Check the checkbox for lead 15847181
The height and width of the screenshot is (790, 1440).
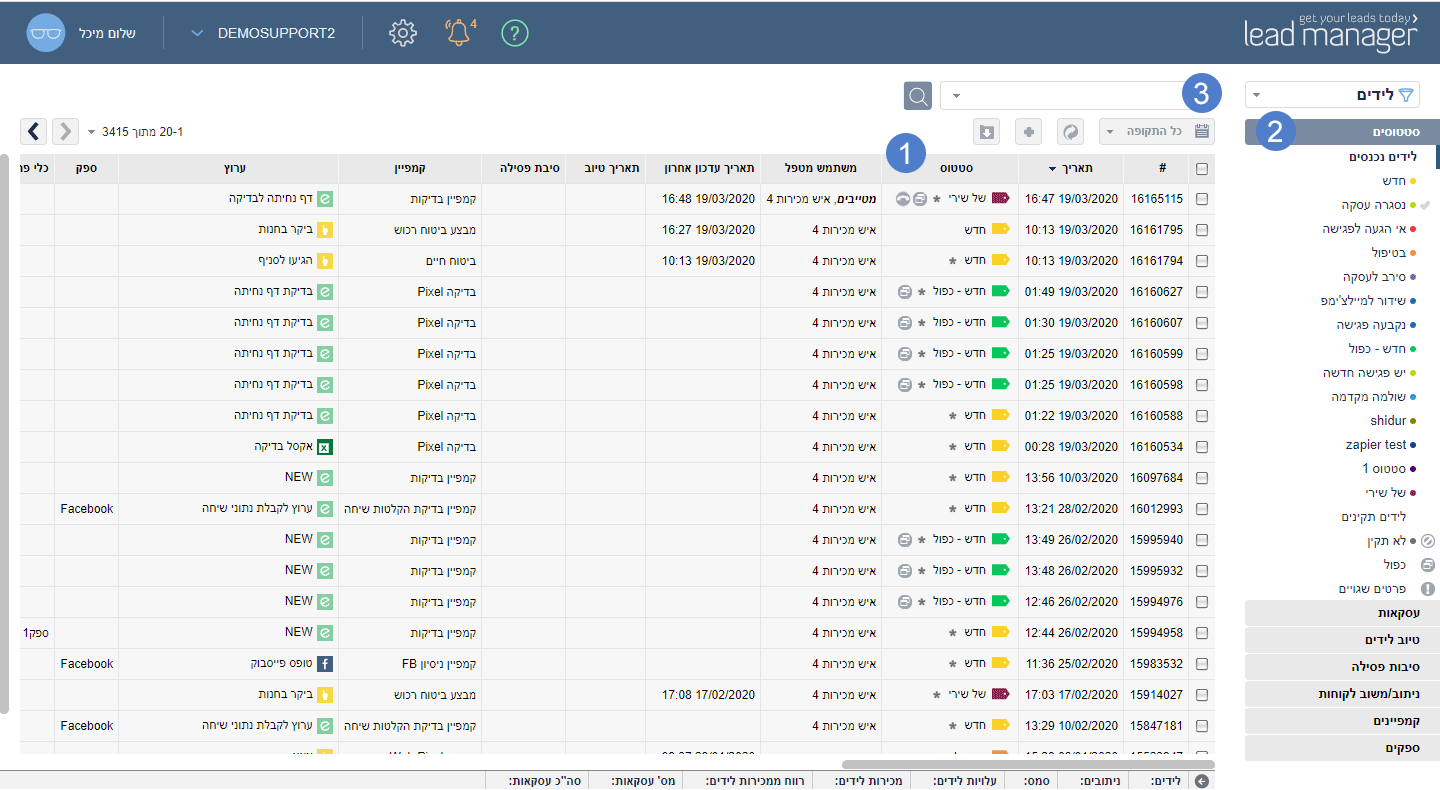[x=1202, y=726]
